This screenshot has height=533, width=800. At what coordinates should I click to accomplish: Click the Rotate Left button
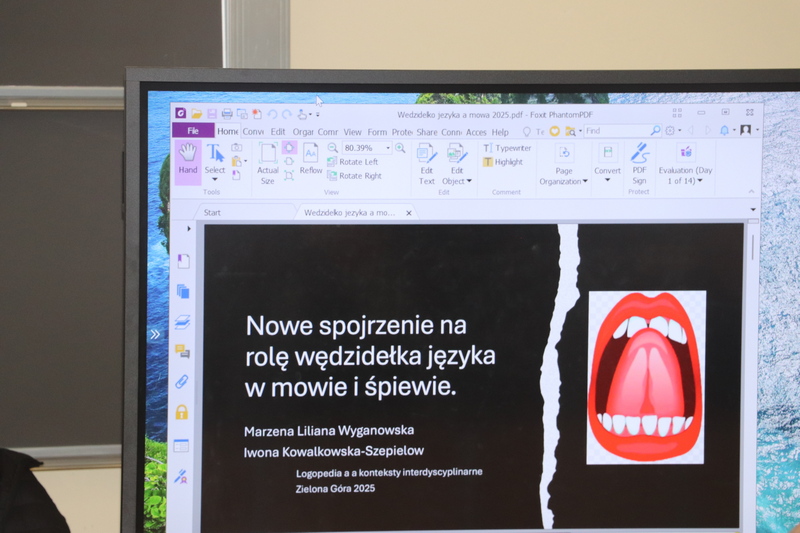[357, 162]
